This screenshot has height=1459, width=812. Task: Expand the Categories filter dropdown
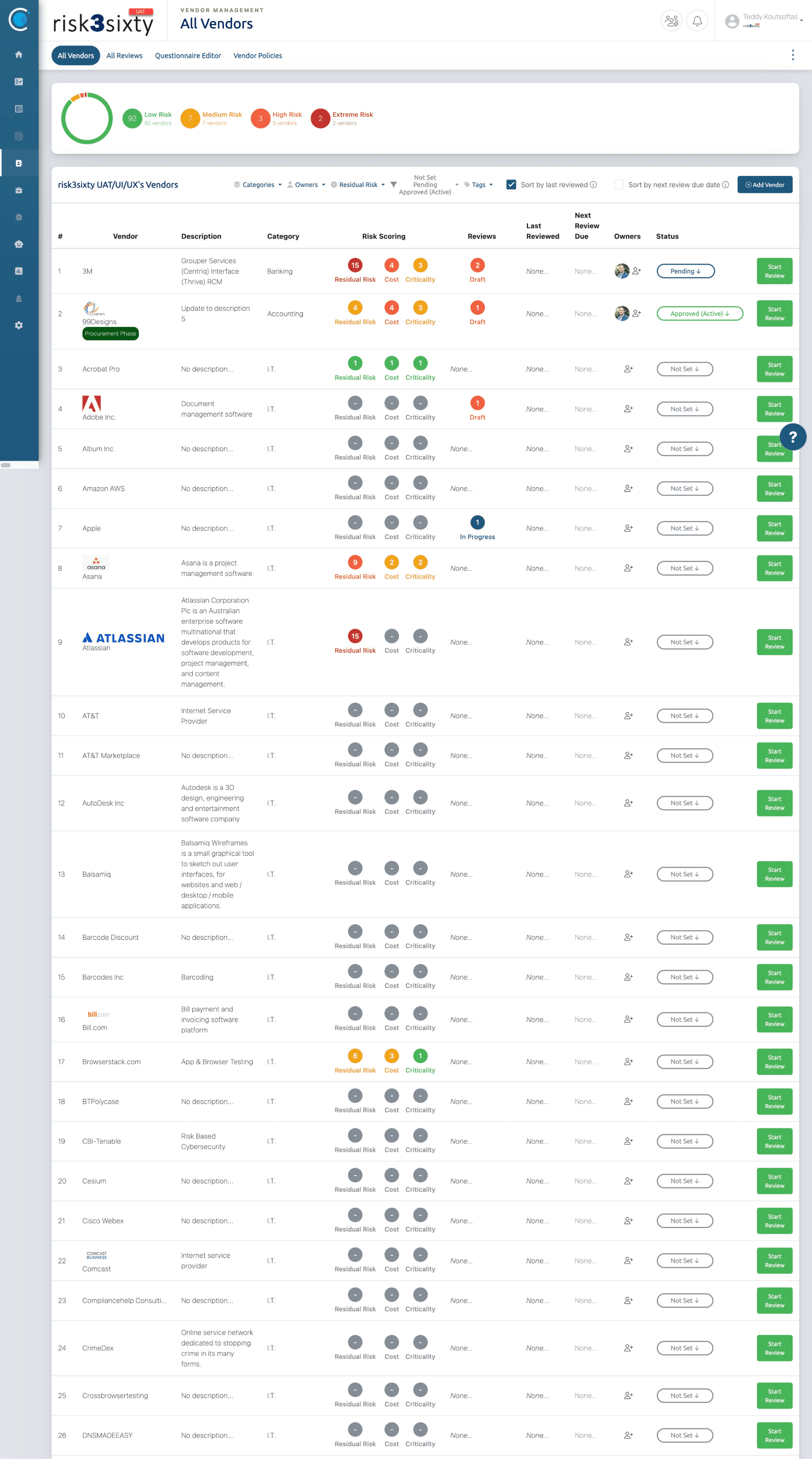tap(258, 185)
